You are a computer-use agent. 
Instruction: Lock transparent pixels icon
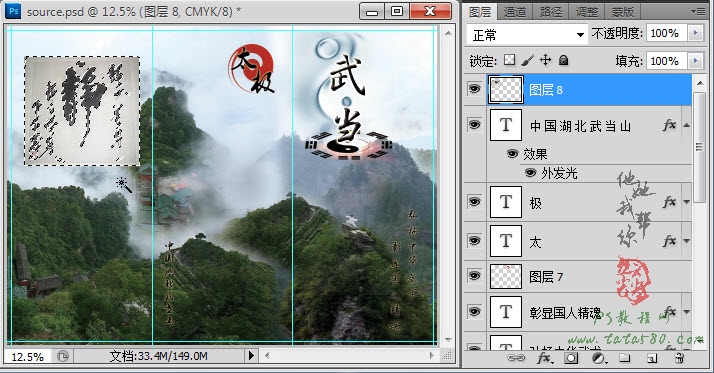coord(510,60)
